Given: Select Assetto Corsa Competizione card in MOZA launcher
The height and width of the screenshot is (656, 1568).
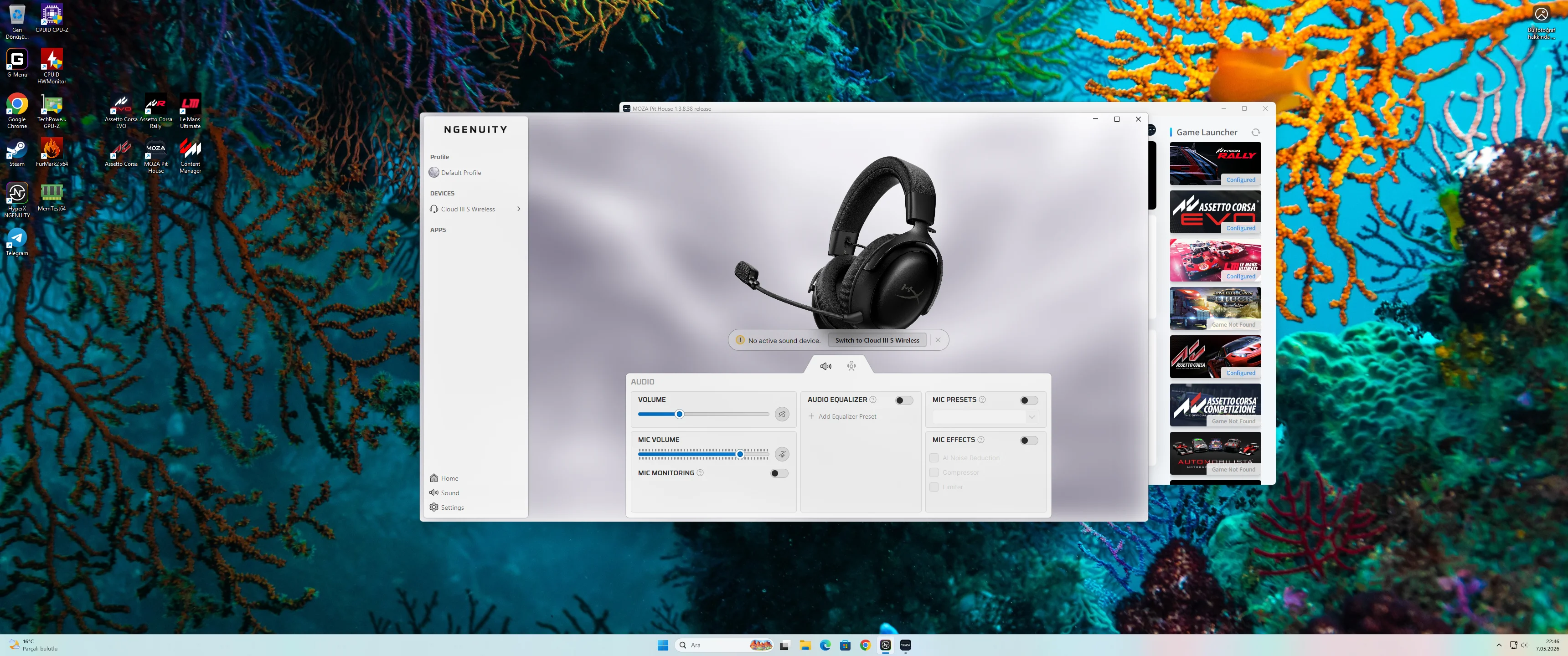Looking at the screenshot, I should coord(1215,405).
